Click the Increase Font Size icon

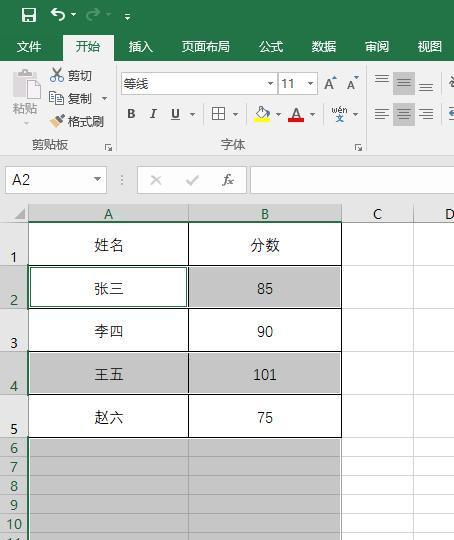tap(330, 83)
